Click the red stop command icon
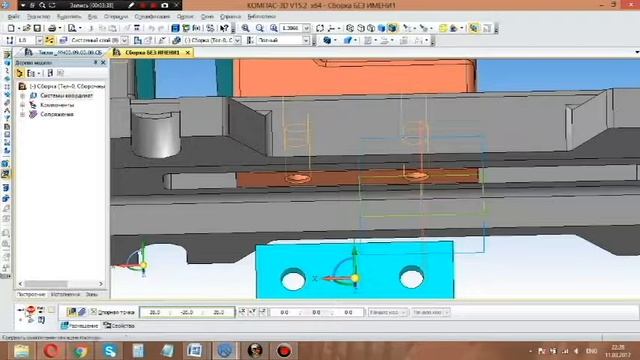This screenshot has height=360, width=640. tap(31, 310)
